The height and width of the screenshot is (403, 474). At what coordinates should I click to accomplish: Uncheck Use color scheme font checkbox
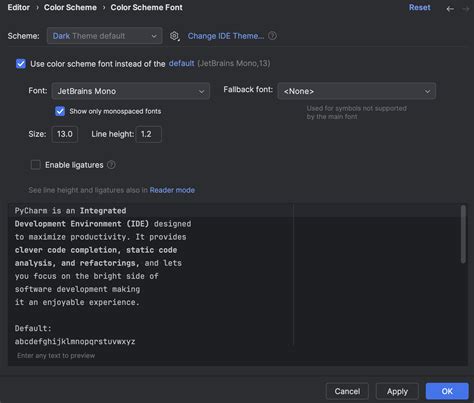21,63
